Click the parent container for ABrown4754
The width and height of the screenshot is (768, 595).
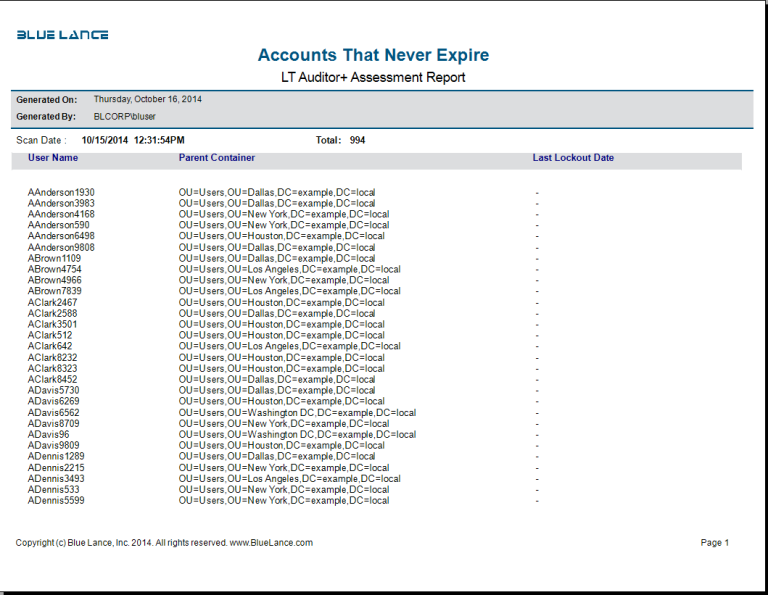289,269
